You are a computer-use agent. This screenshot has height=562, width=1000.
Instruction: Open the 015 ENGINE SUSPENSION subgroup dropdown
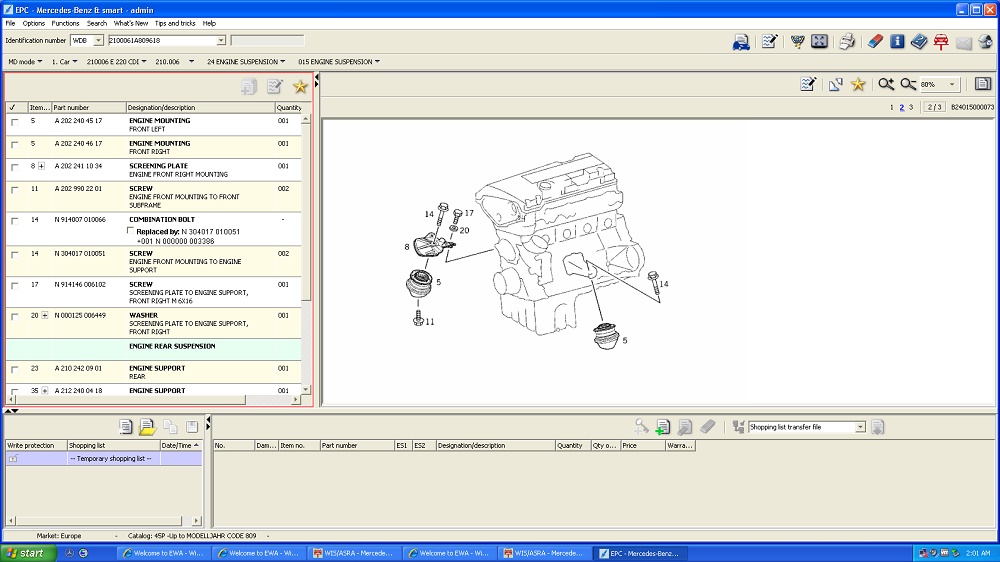[x=339, y=62]
